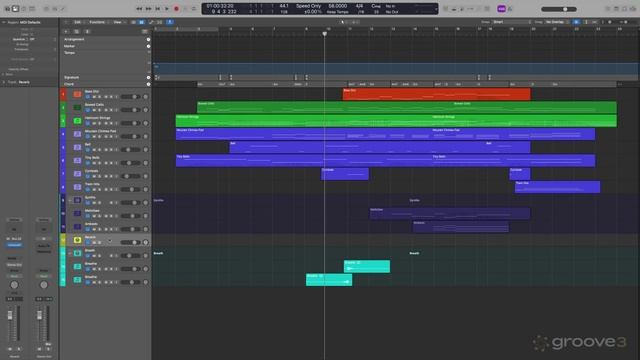Adjust Cymbals track volume slider
Viewport: 640px width, 360px height.
pyautogui.click(x=131, y=176)
